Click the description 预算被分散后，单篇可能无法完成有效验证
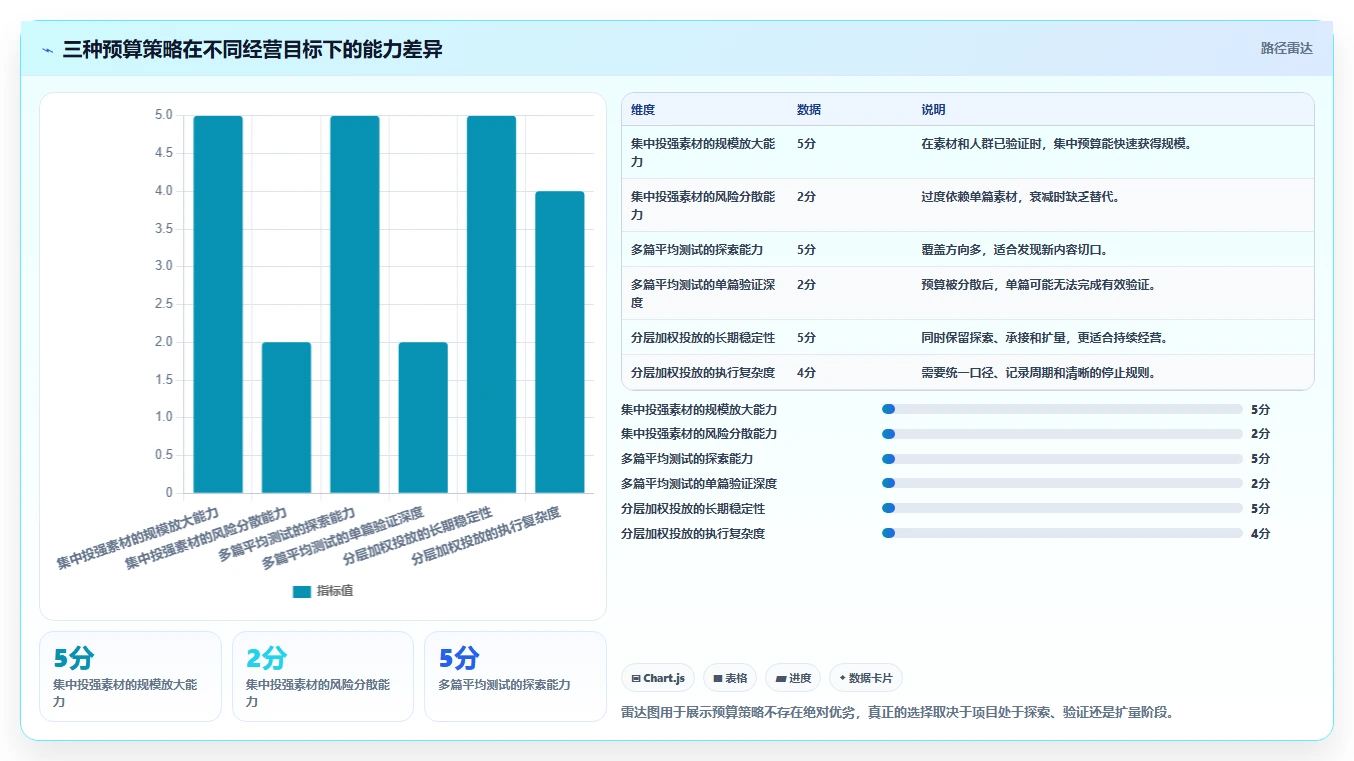 pos(1038,285)
